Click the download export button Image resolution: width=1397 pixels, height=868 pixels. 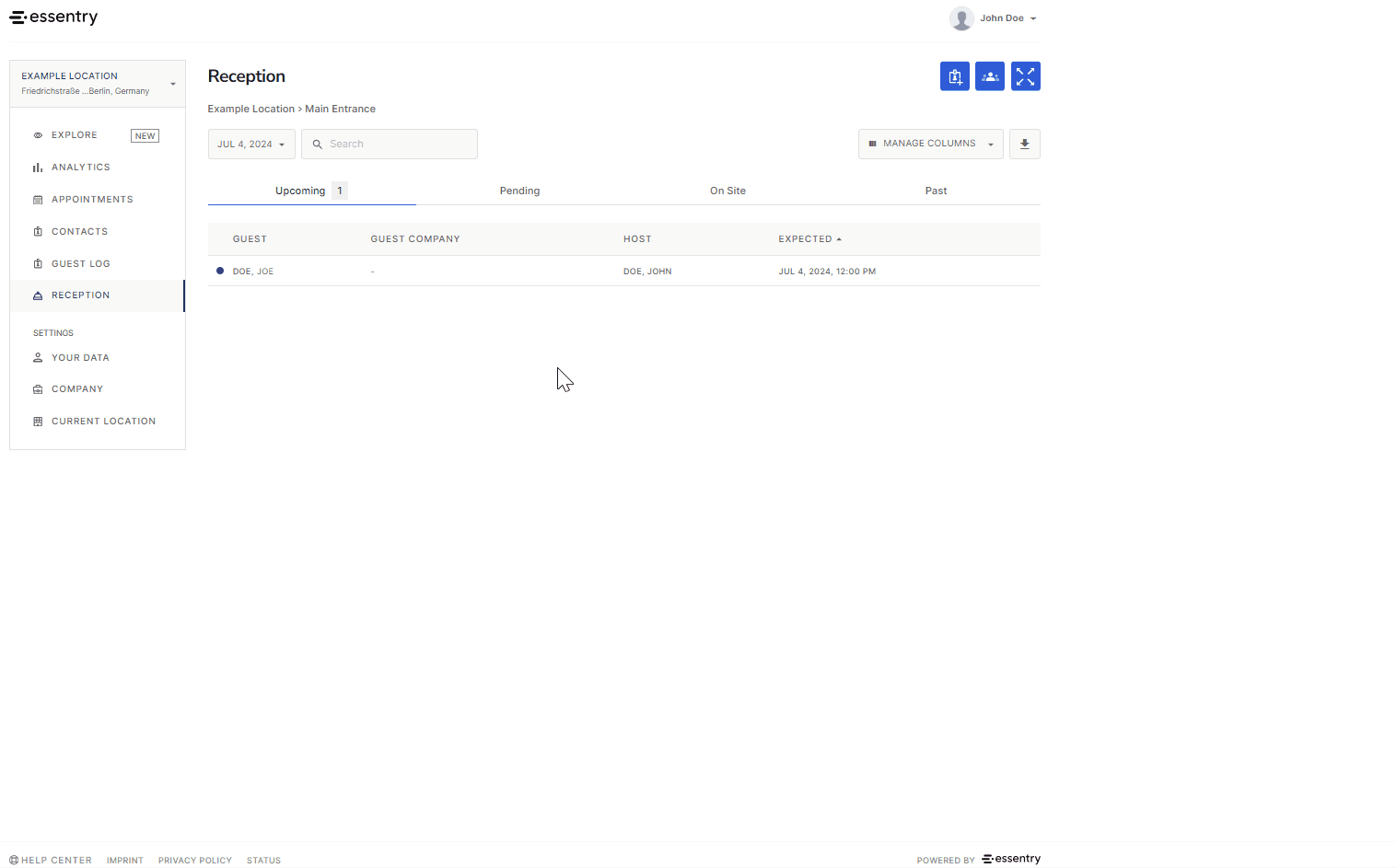[1025, 145]
